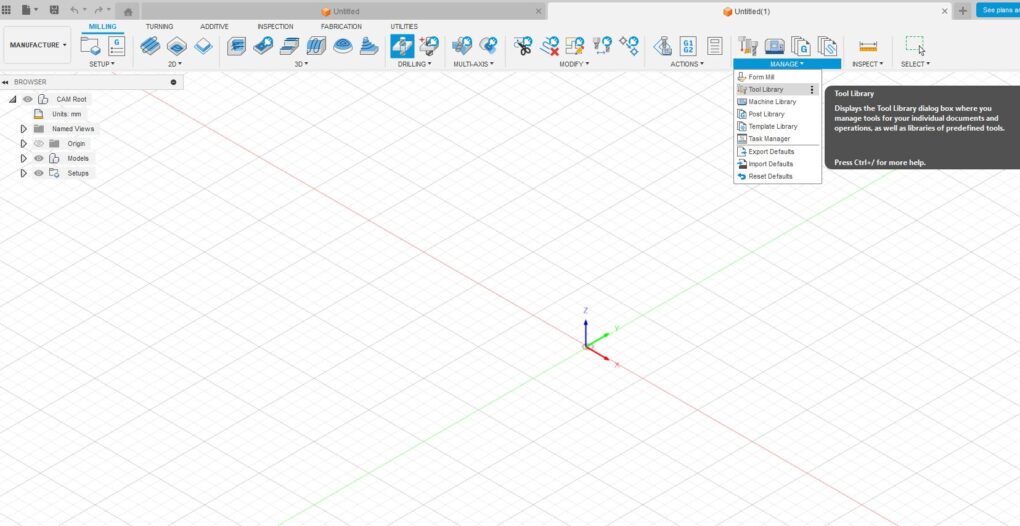Click the Undo arrow
Image resolution: width=1020 pixels, height=526 pixels.
(74, 10)
